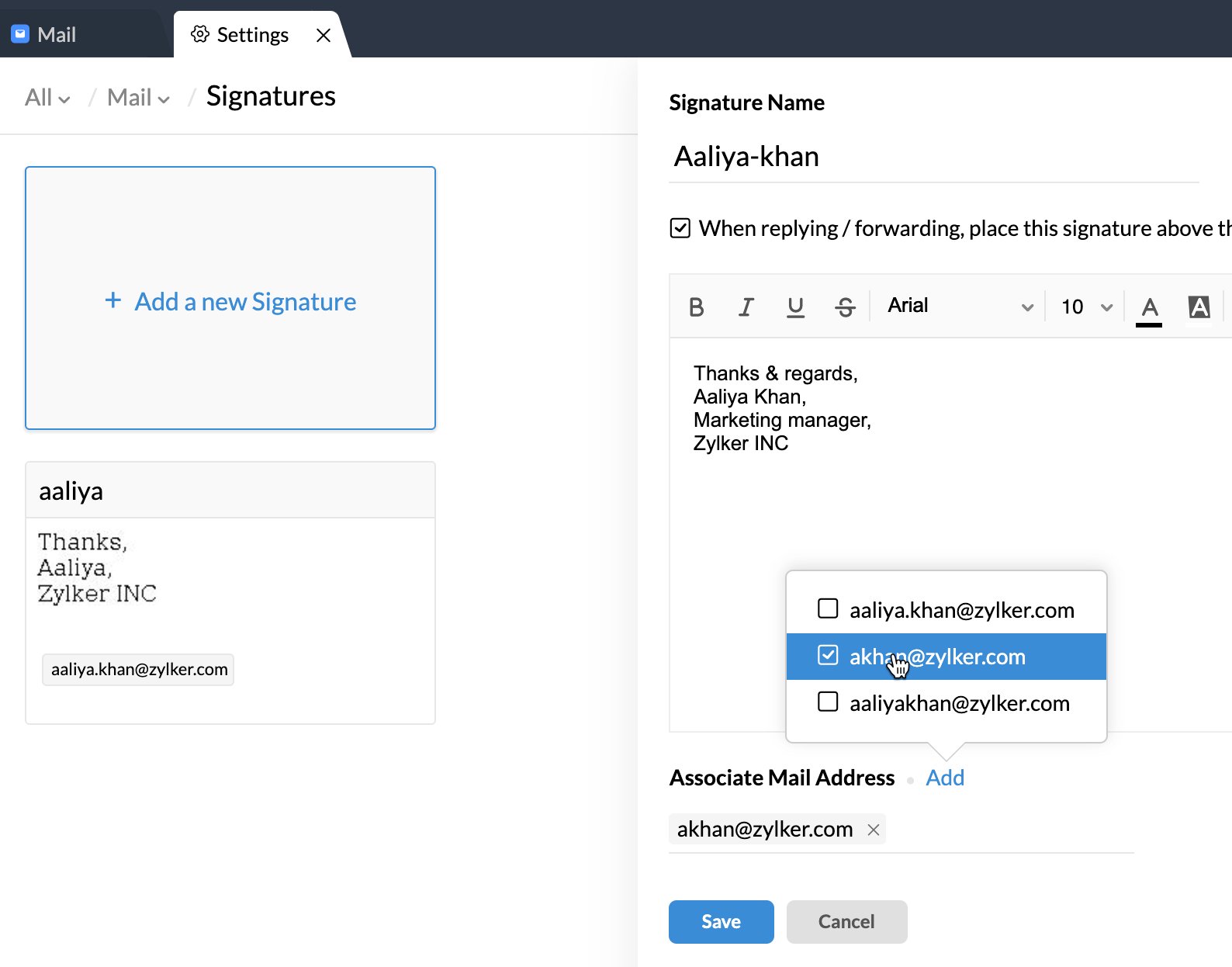The height and width of the screenshot is (967, 1232).
Task: Save the signature
Action: [x=721, y=921]
